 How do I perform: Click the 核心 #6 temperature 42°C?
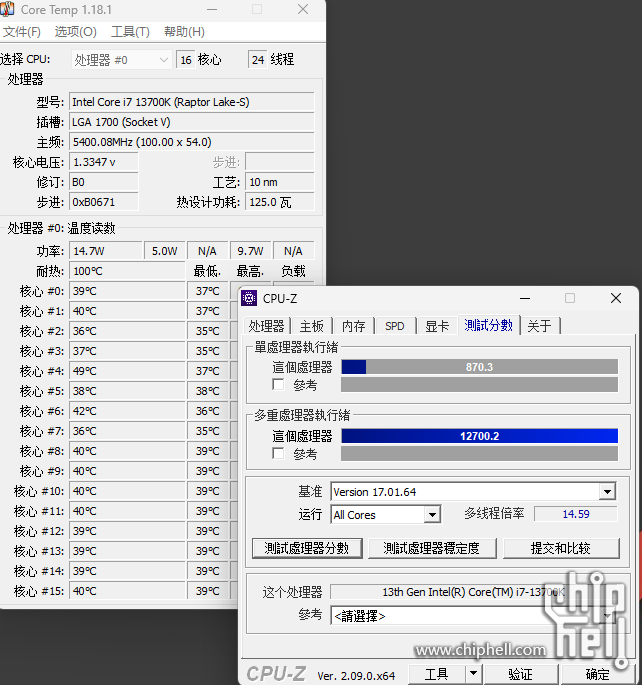click(x=127, y=412)
